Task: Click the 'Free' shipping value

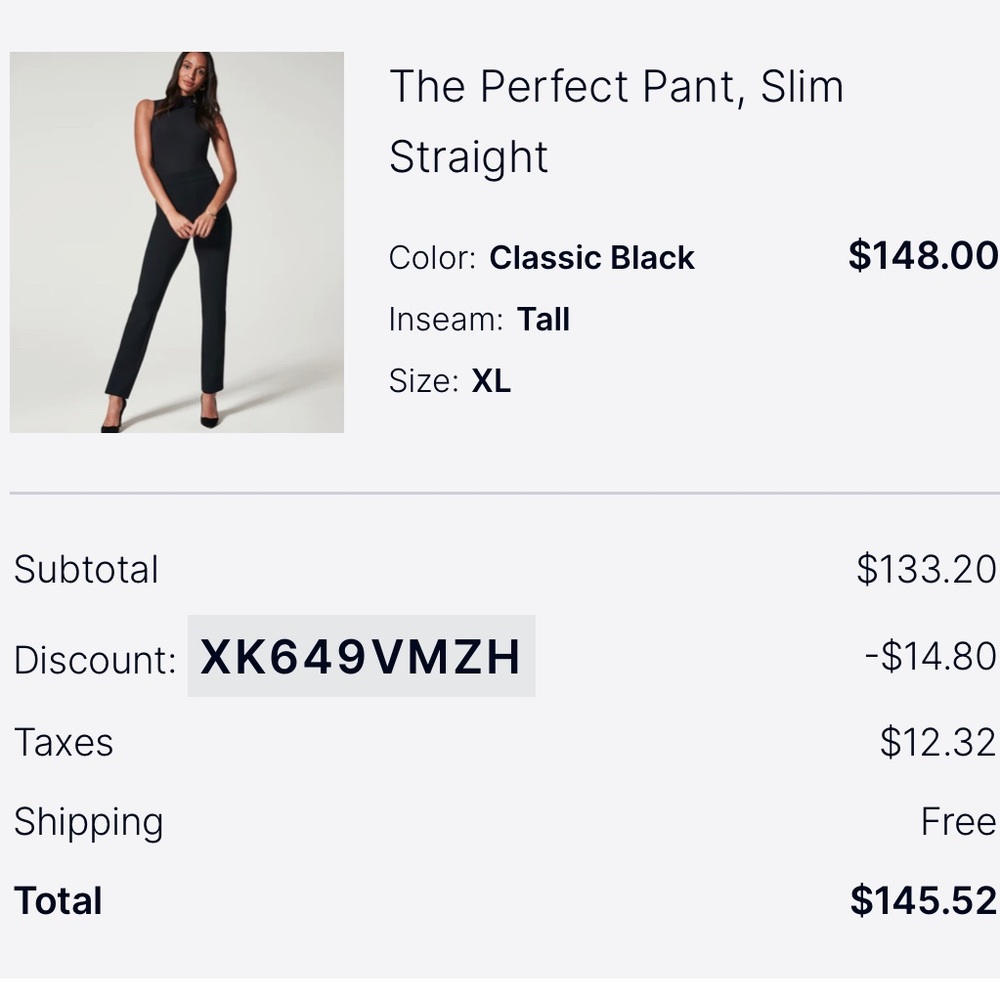Action: (958, 822)
